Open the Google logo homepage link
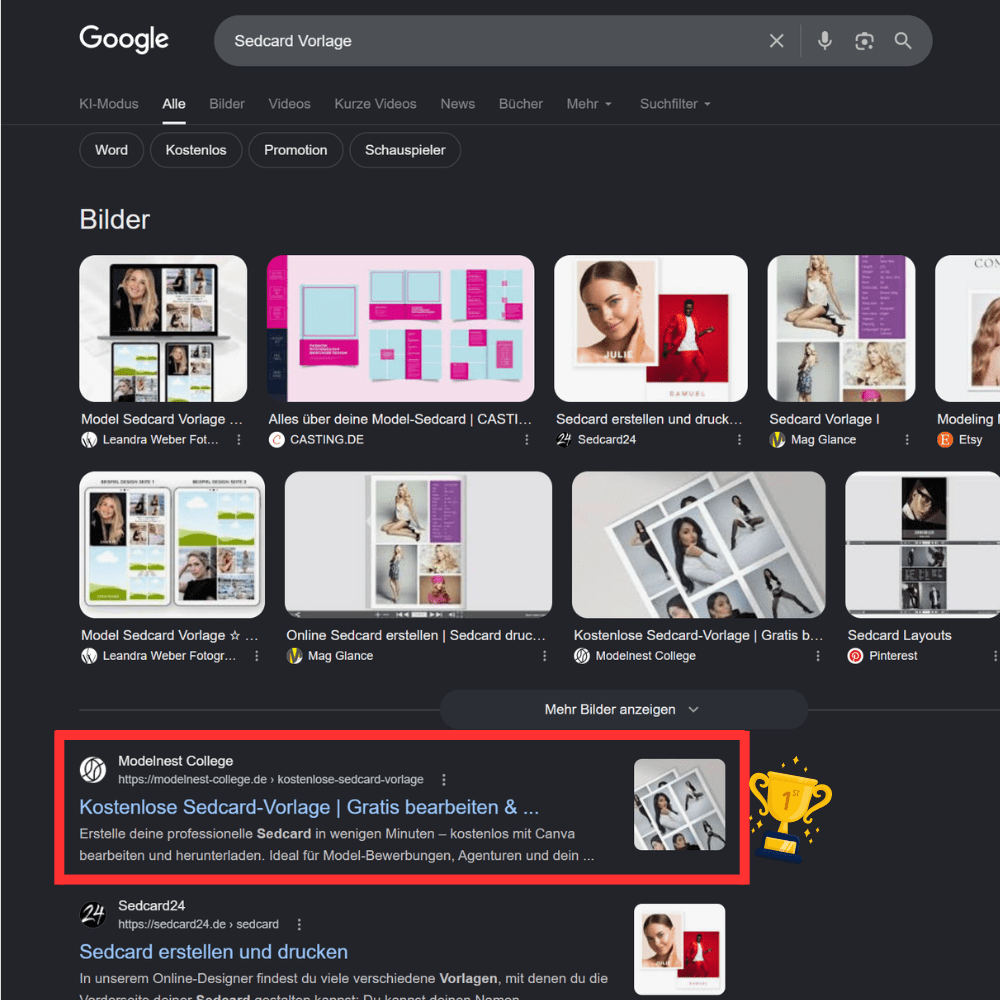Image resolution: width=1000 pixels, height=1000 pixels. tap(124, 40)
